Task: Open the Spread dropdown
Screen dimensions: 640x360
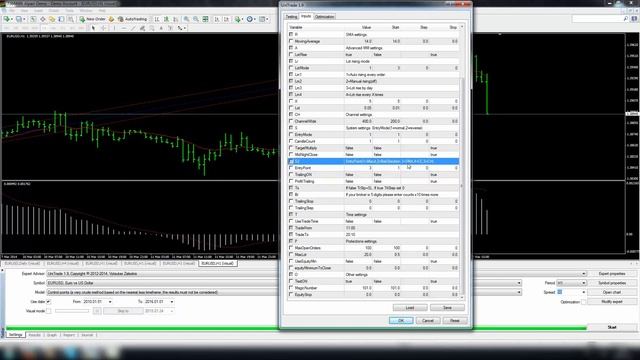Action: click(x=584, y=292)
